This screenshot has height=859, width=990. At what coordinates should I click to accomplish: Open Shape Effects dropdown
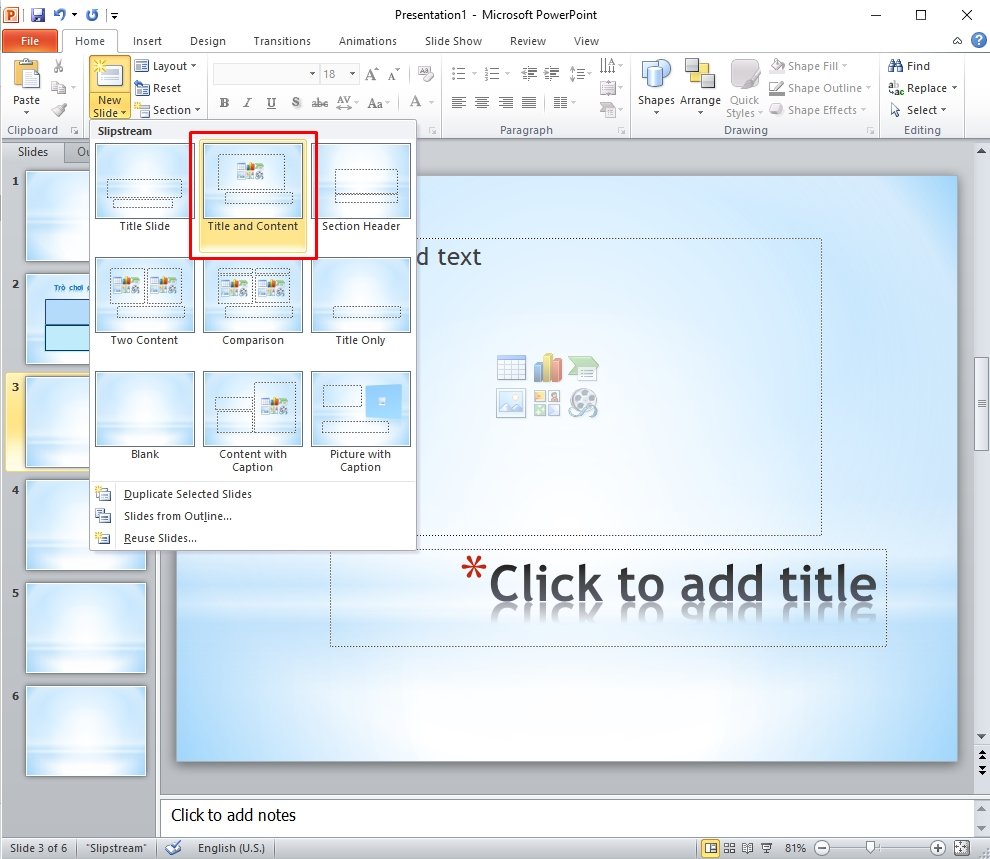818,110
